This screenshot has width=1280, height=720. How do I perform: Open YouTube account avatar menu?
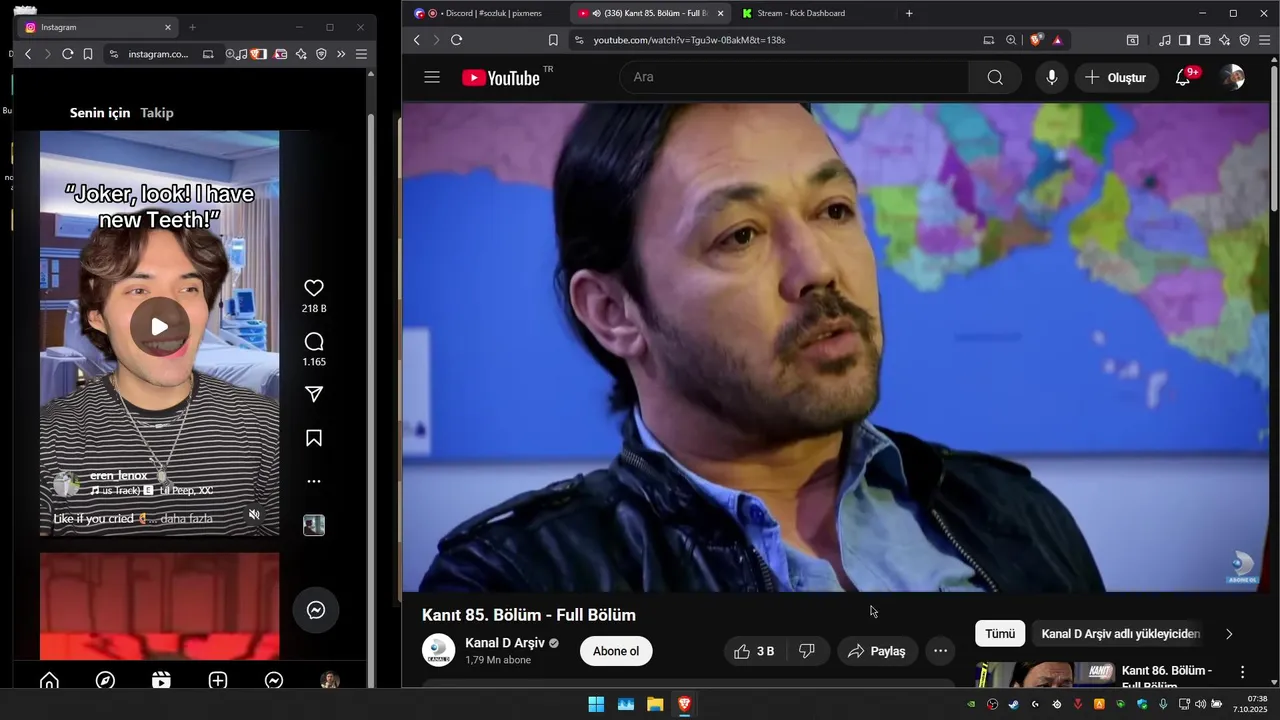1233,77
